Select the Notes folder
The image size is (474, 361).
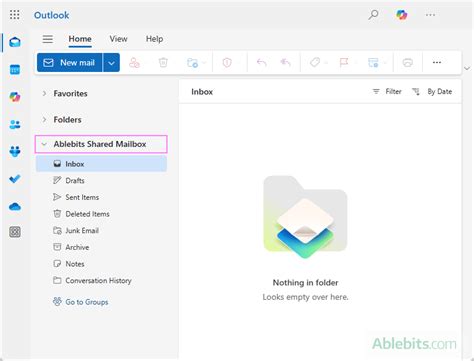101,264
